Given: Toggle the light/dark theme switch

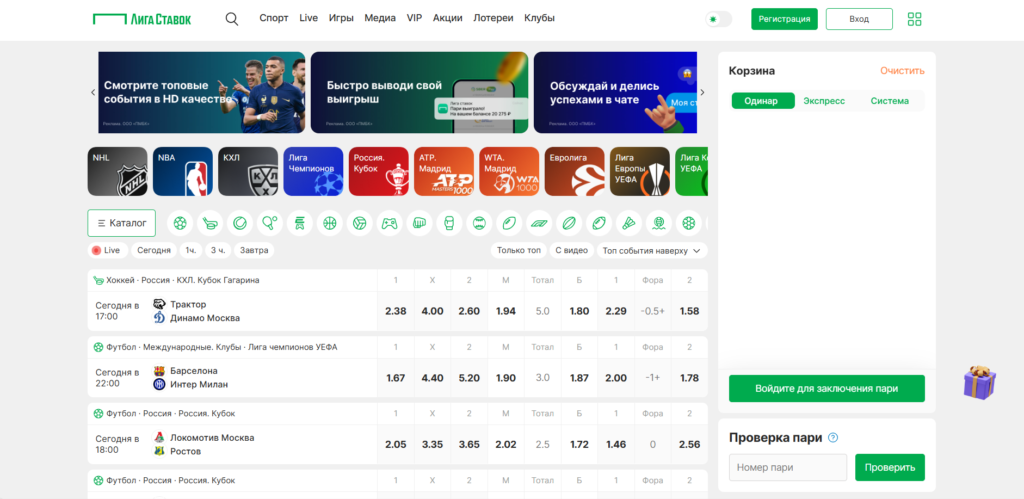Looking at the screenshot, I should pyautogui.click(x=719, y=20).
